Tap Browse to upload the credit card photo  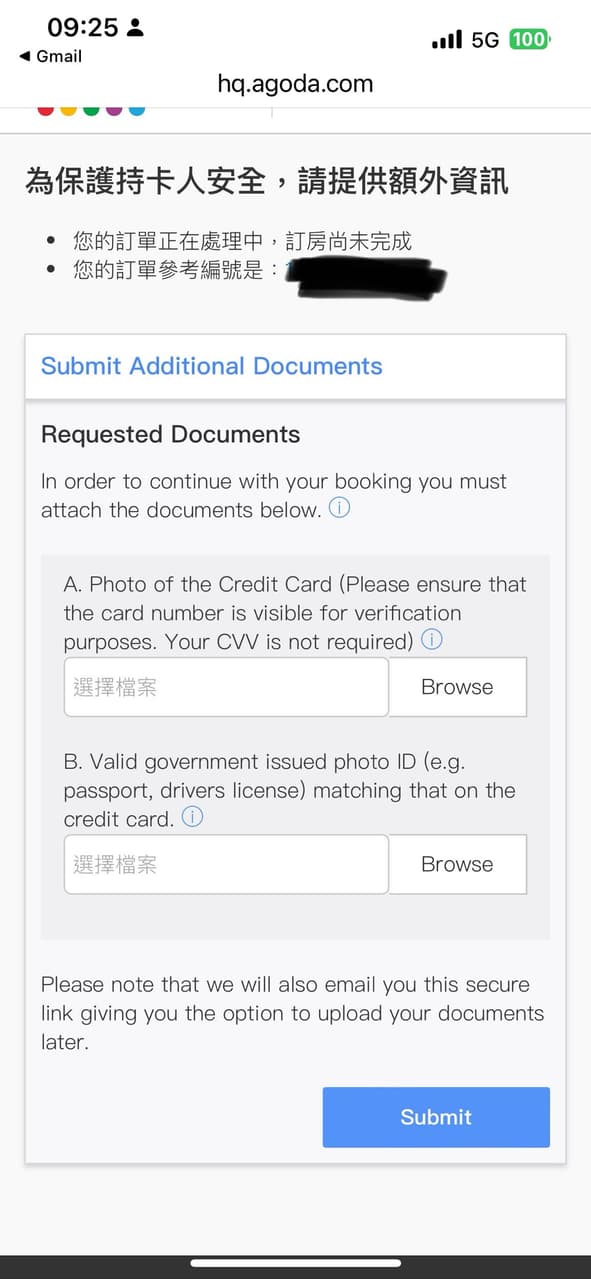[457, 687]
